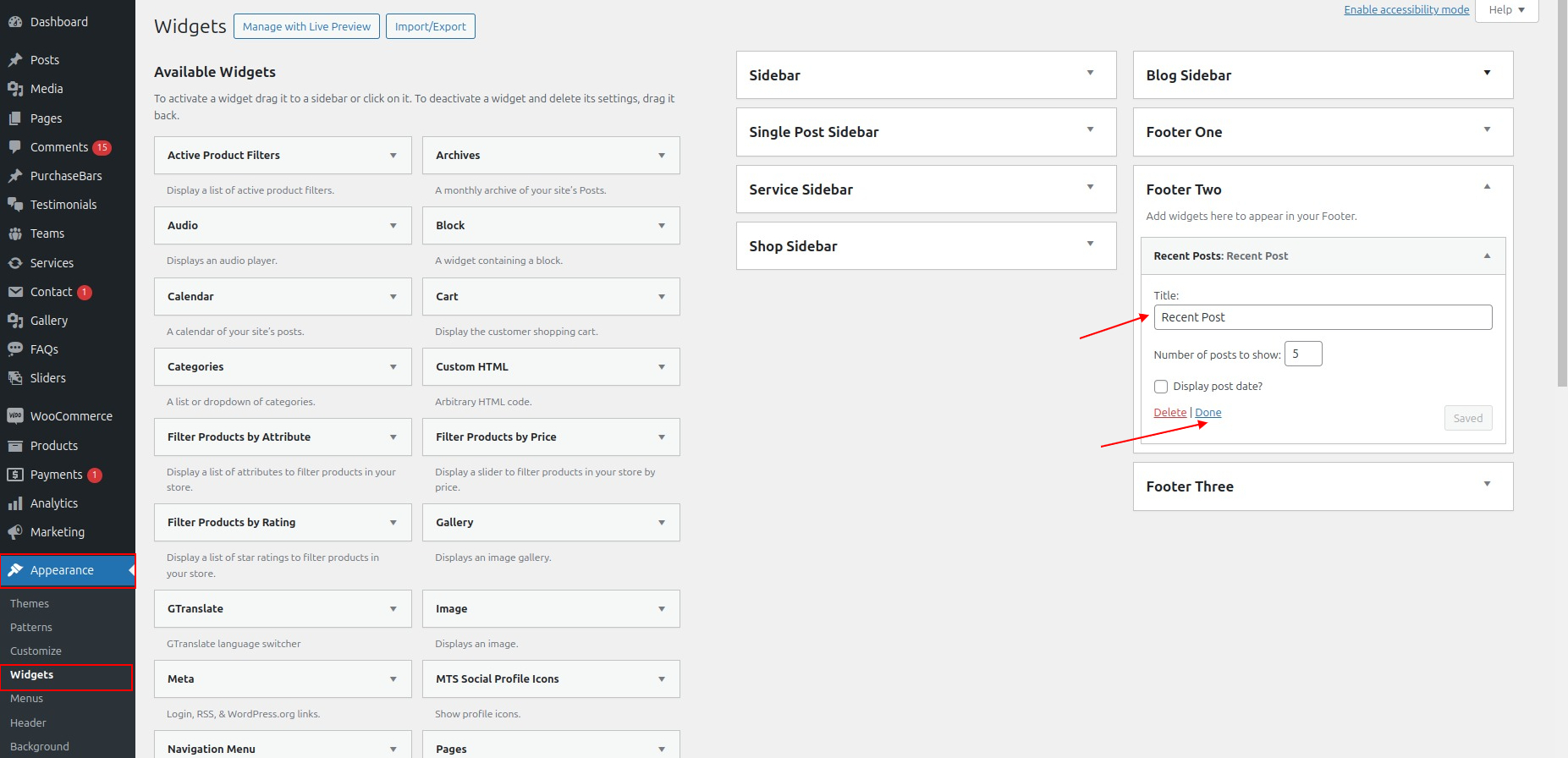Click the 15 comments count badge
1568x758 pixels.
coord(102,147)
